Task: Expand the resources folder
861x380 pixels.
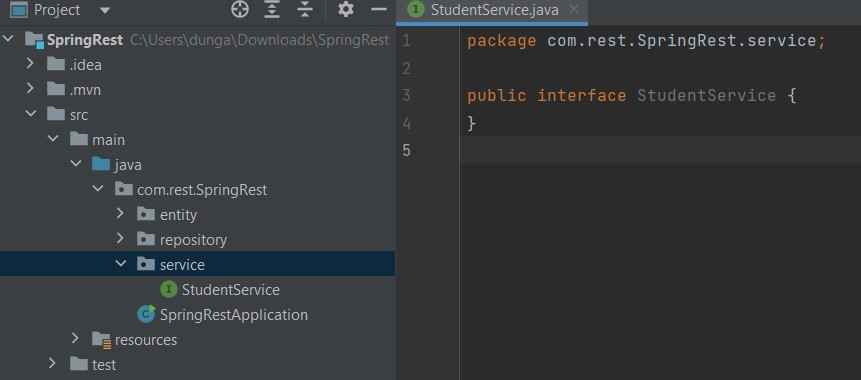Action: (x=75, y=338)
